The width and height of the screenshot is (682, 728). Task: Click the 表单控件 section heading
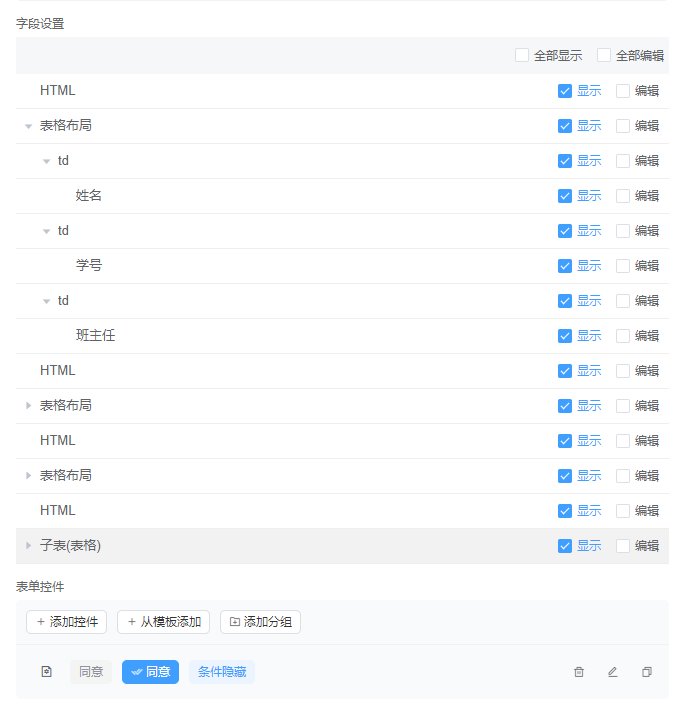point(40,587)
